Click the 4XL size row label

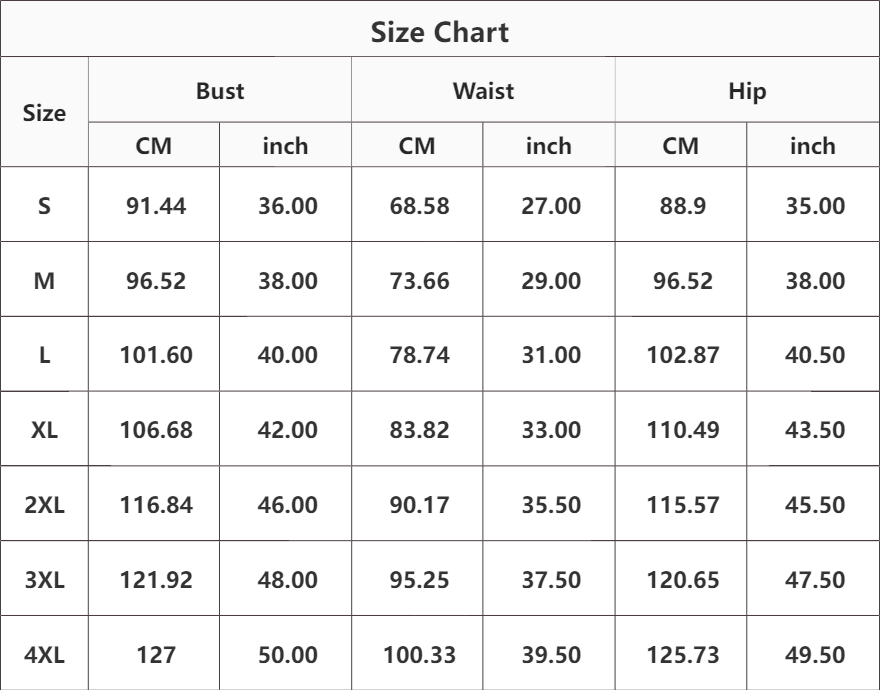pos(45,656)
